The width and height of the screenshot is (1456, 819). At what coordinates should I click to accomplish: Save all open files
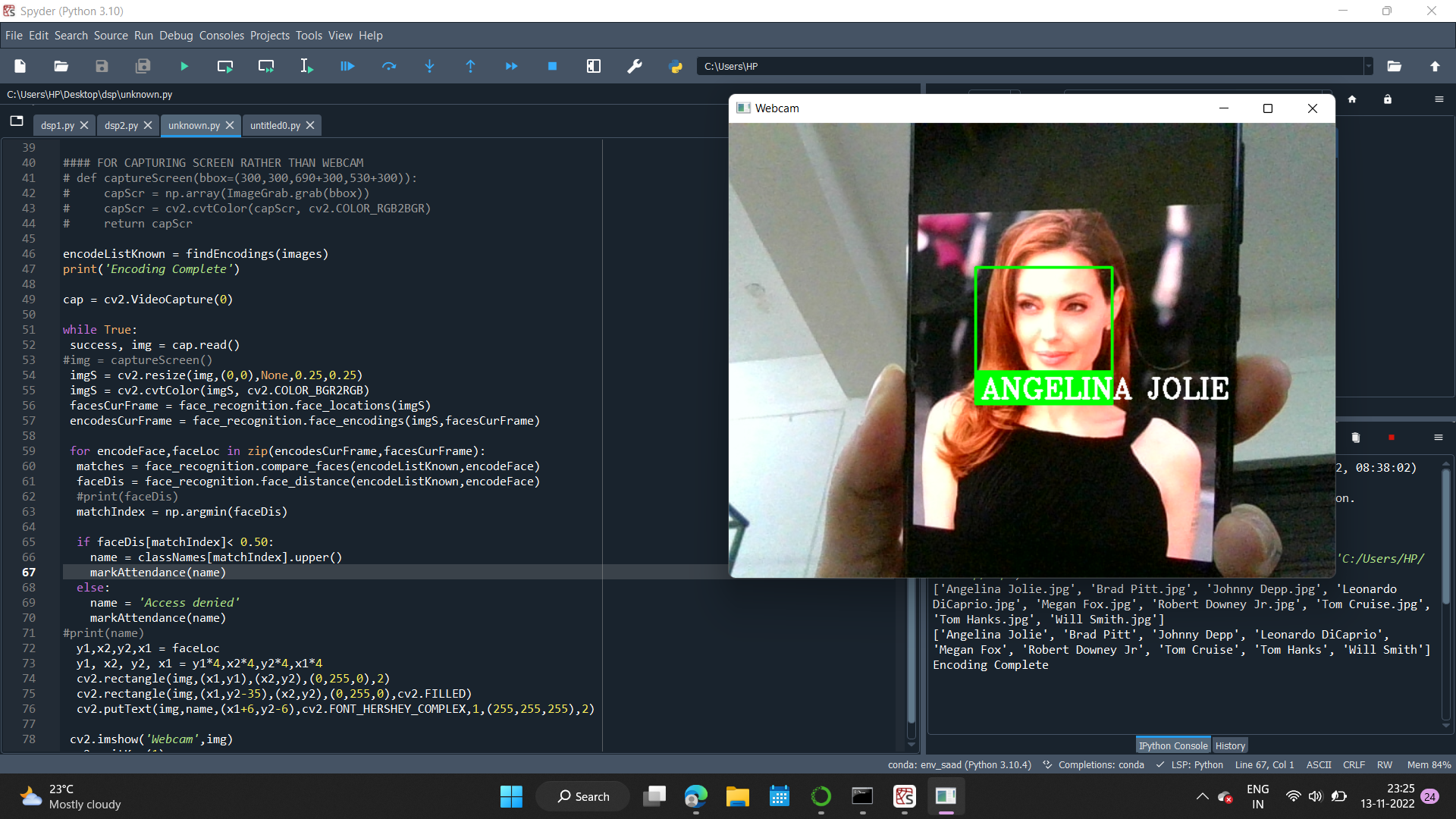coord(143,67)
